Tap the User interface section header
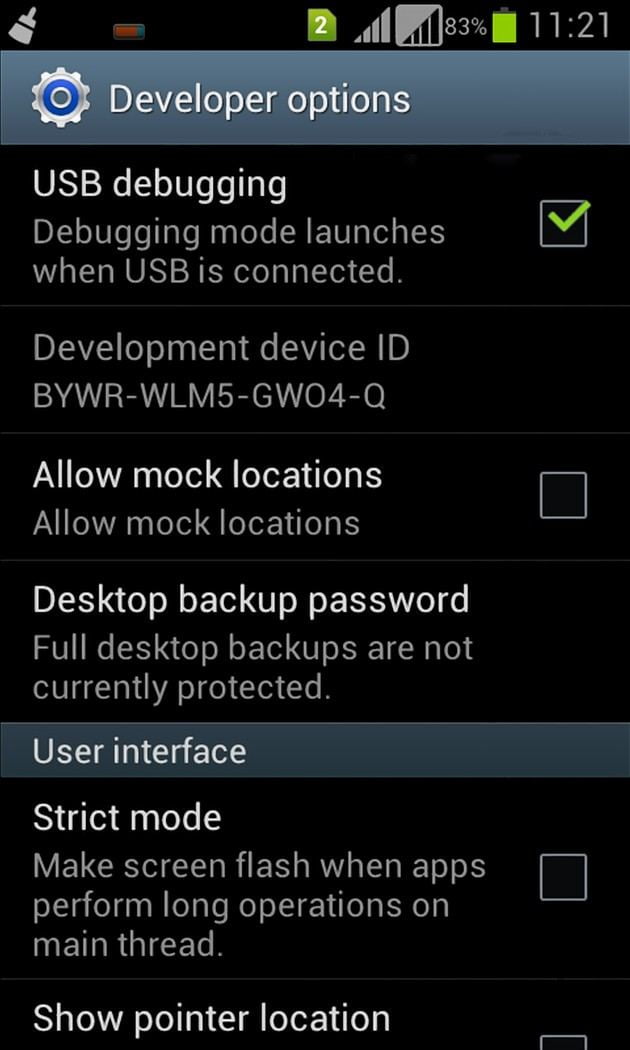The height and width of the screenshot is (1050, 630). pyautogui.click(x=315, y=750)
